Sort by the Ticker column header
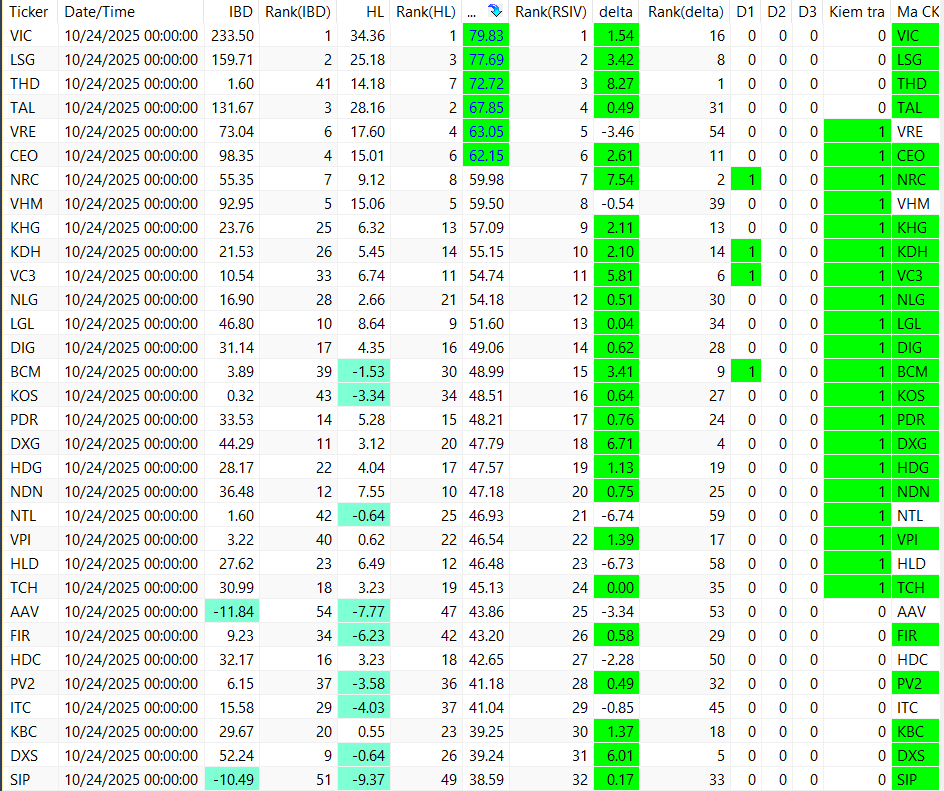Viewport: 944px width, 791px height. [x=28, y=11]
